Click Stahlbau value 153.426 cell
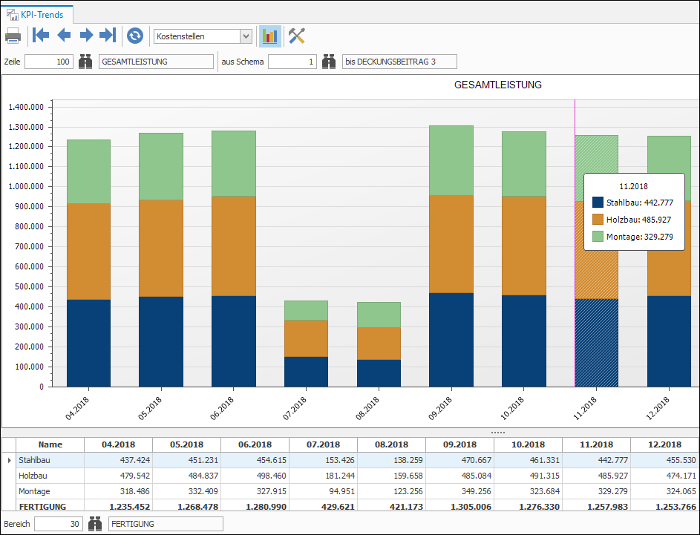 click(323, 460)
